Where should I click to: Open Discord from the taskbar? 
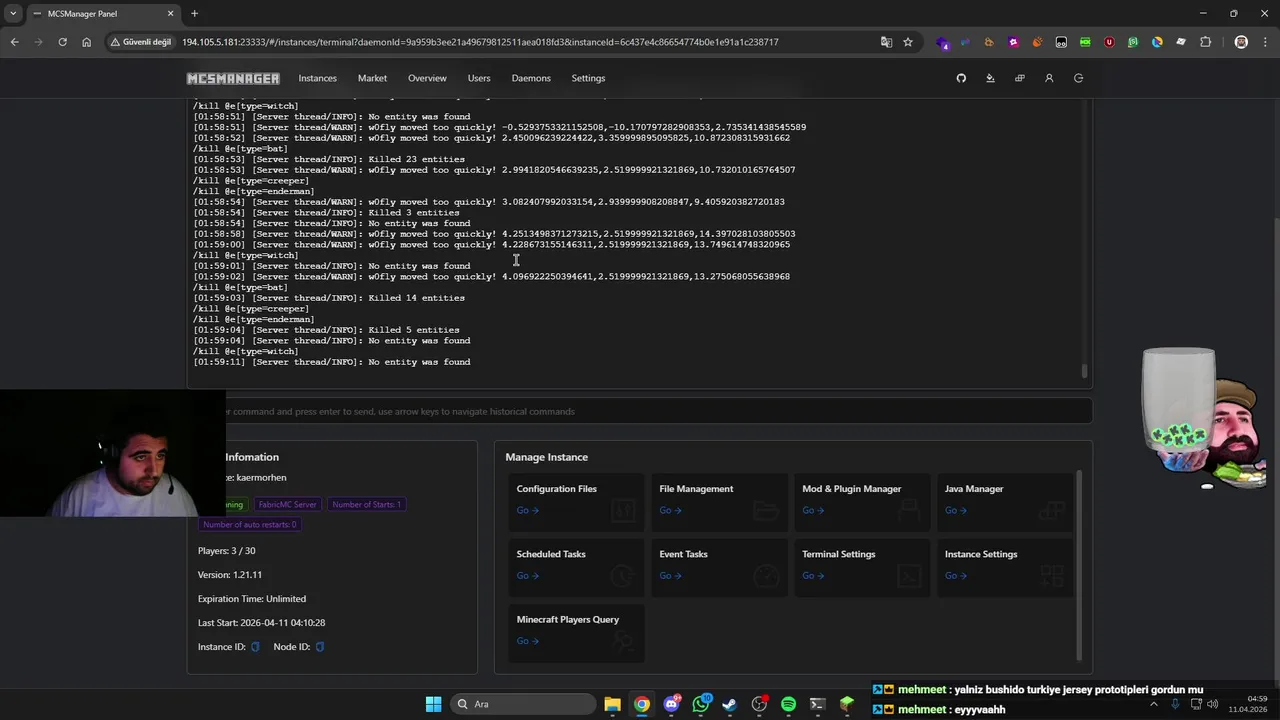(672, 704)
